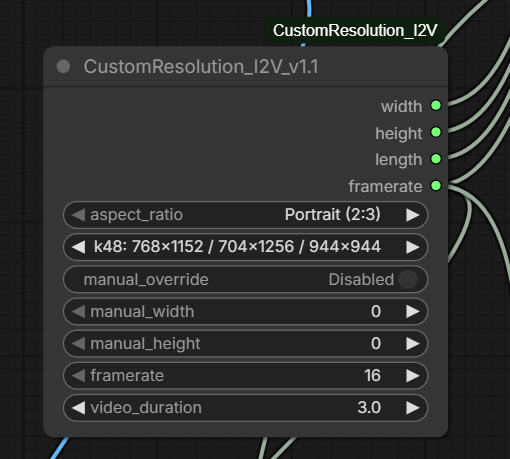Click the width output socket dot

tap(436, 106)
